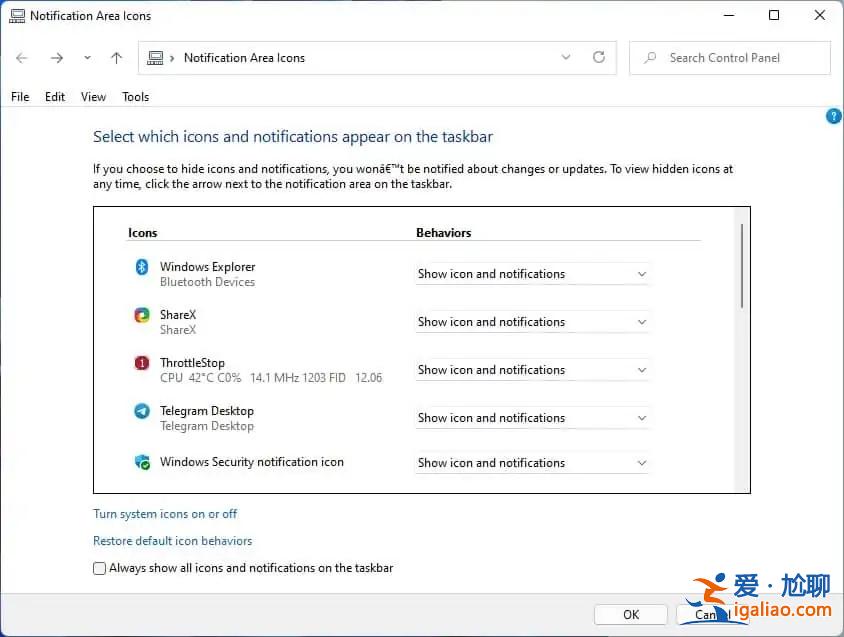This screenshot has height=637, width=844.
Task: Click Restore default icon behaviors link
Action: click(172, 541)
